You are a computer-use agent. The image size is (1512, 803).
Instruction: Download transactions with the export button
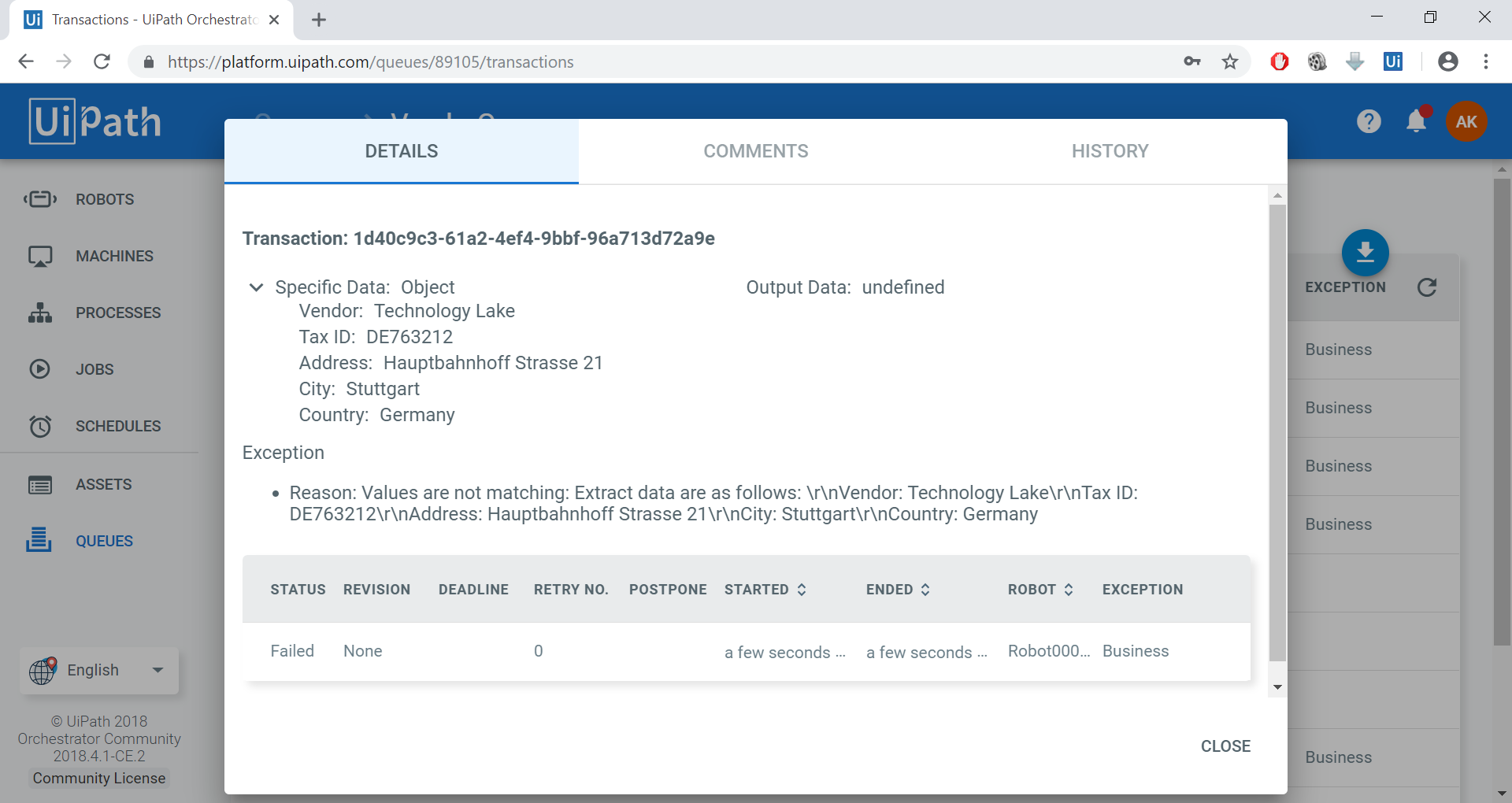(x=1365, y=253)
